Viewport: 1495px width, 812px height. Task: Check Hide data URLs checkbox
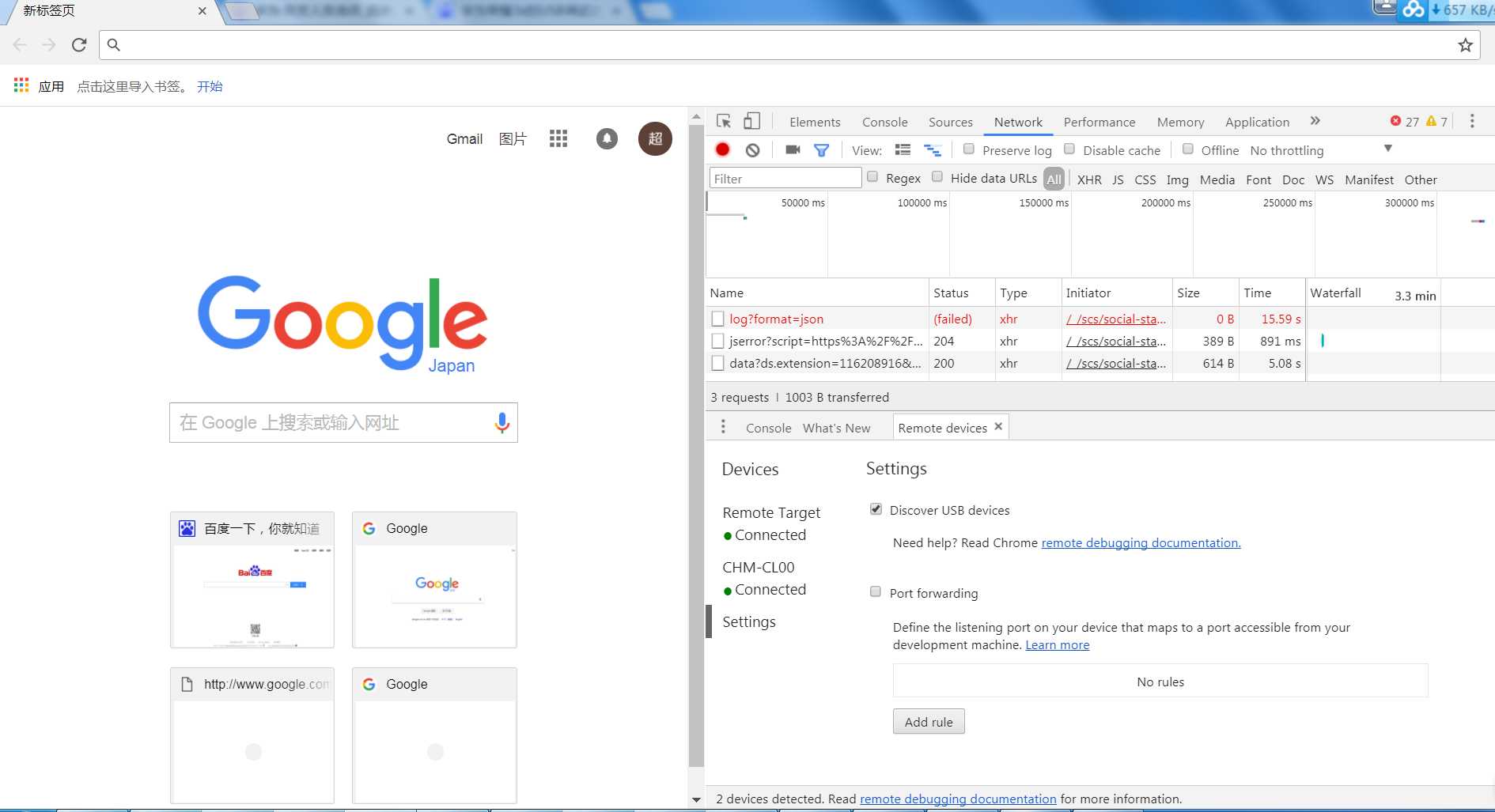pyautogui.click(x=937, y=176)
